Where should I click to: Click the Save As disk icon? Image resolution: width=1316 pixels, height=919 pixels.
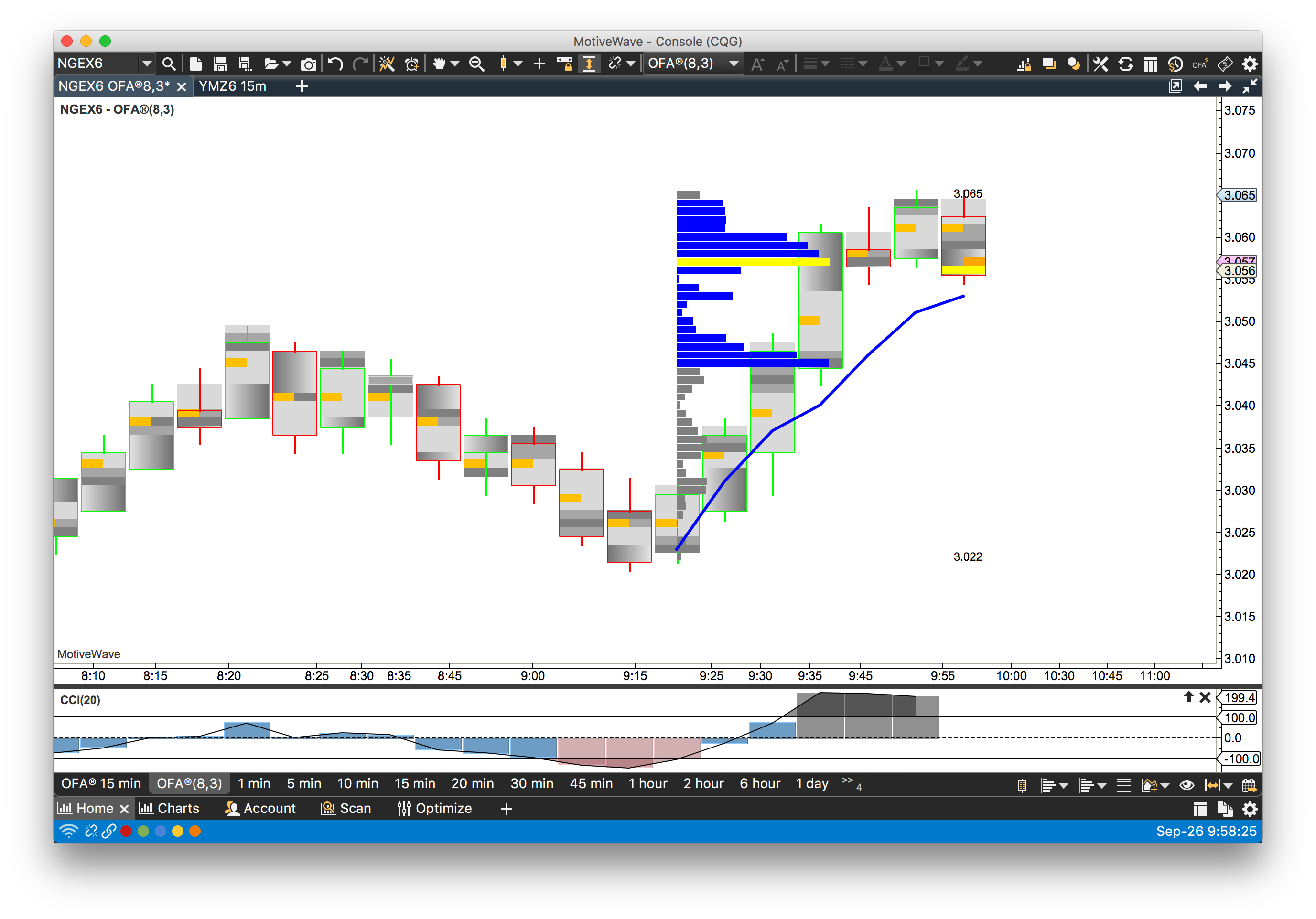click(x=245, y=64)
